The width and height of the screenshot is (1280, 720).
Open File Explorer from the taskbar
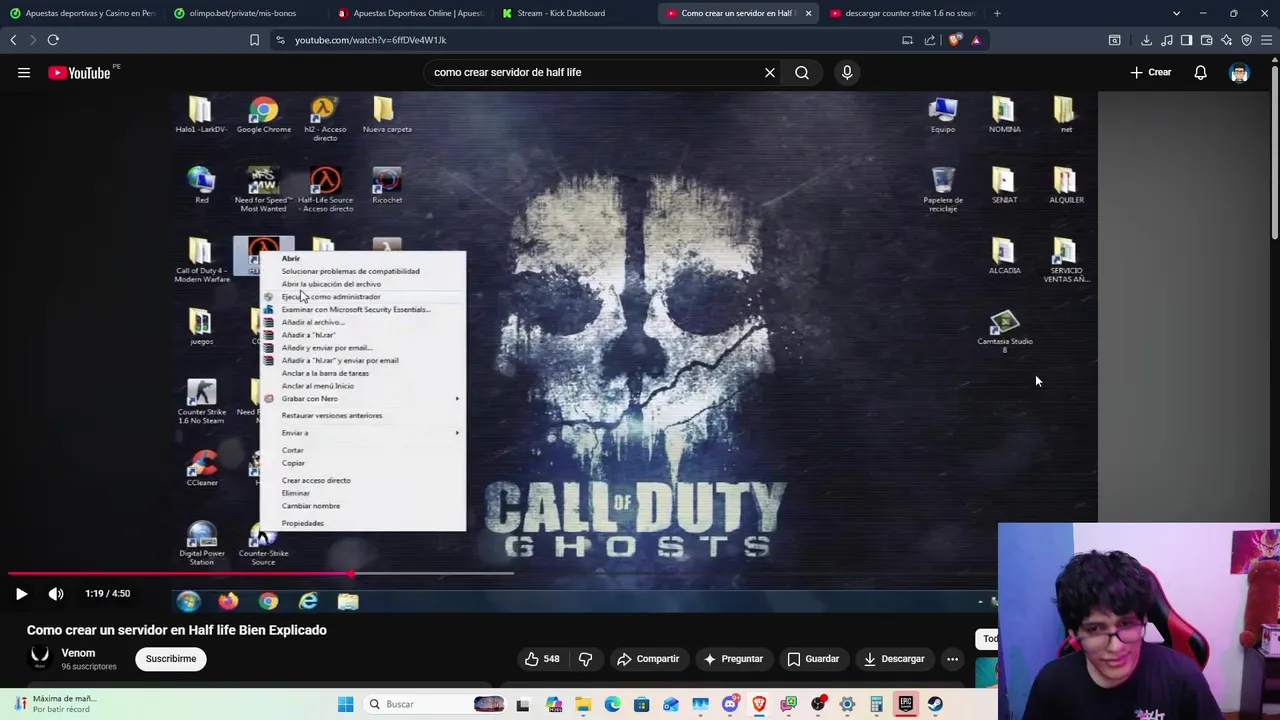click(x=583, y=704)
